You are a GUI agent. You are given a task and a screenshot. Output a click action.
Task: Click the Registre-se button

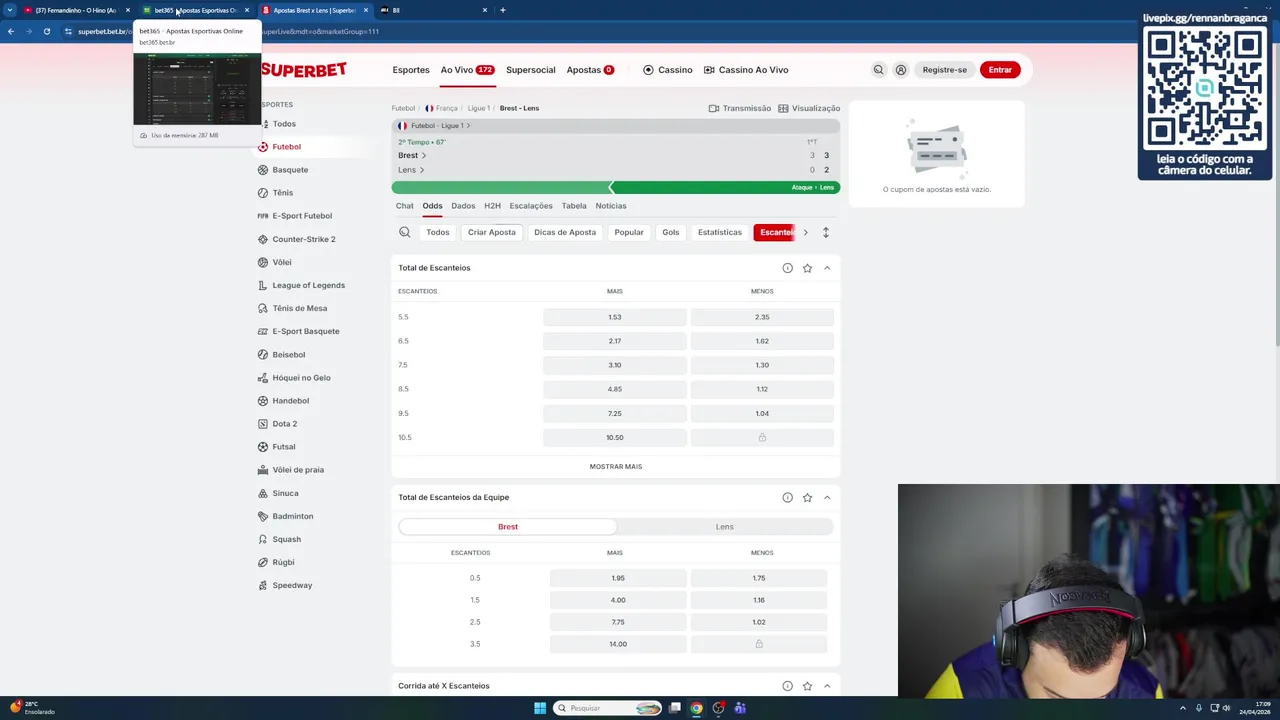[944, 70]
